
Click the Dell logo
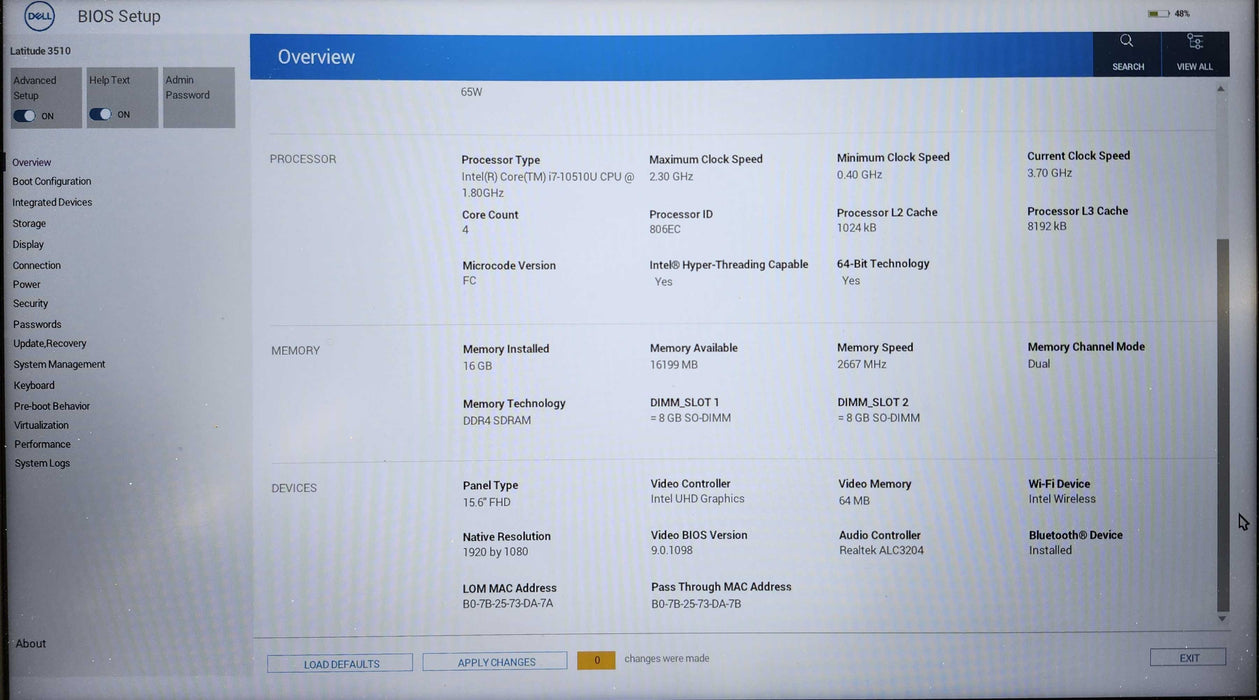(x=38, y=16)
